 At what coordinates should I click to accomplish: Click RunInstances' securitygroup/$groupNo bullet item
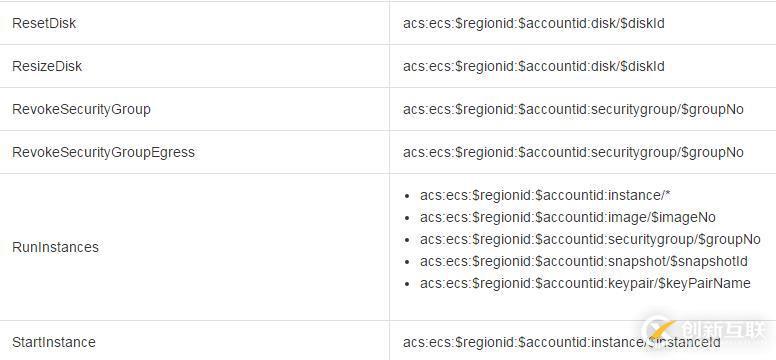[590, 240]
